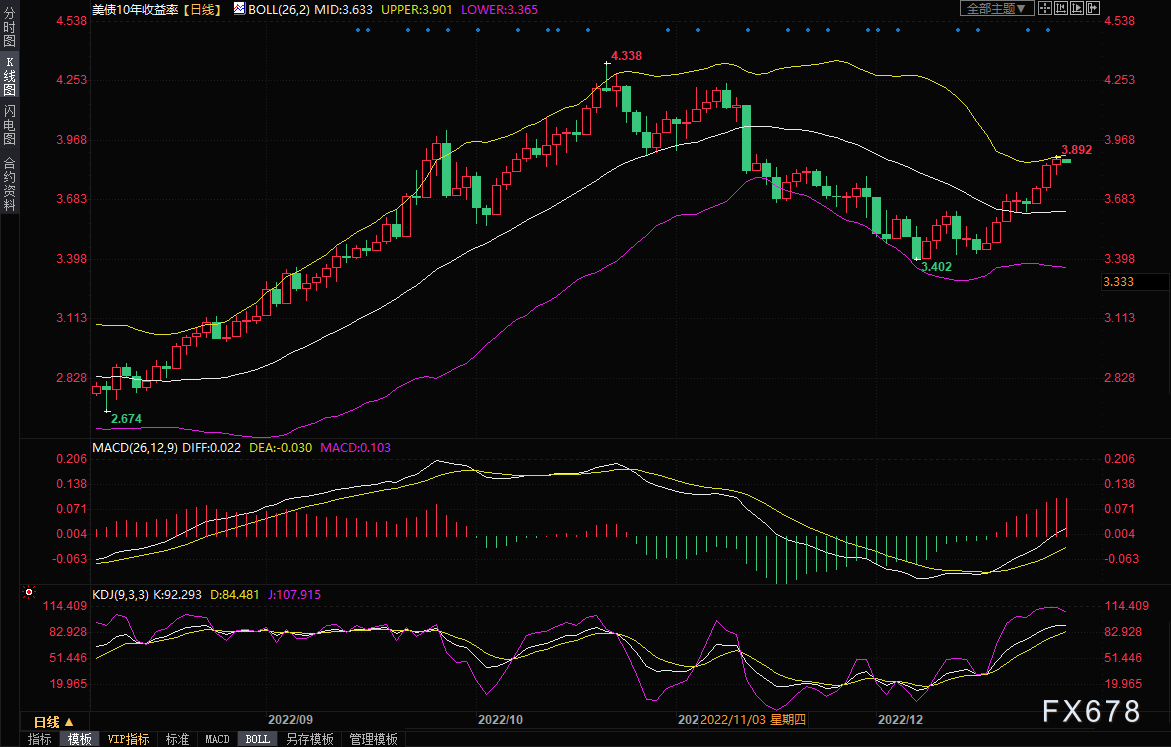
Task: Open 合约资料 in left sidebar
Action: (x=9, y=184)
